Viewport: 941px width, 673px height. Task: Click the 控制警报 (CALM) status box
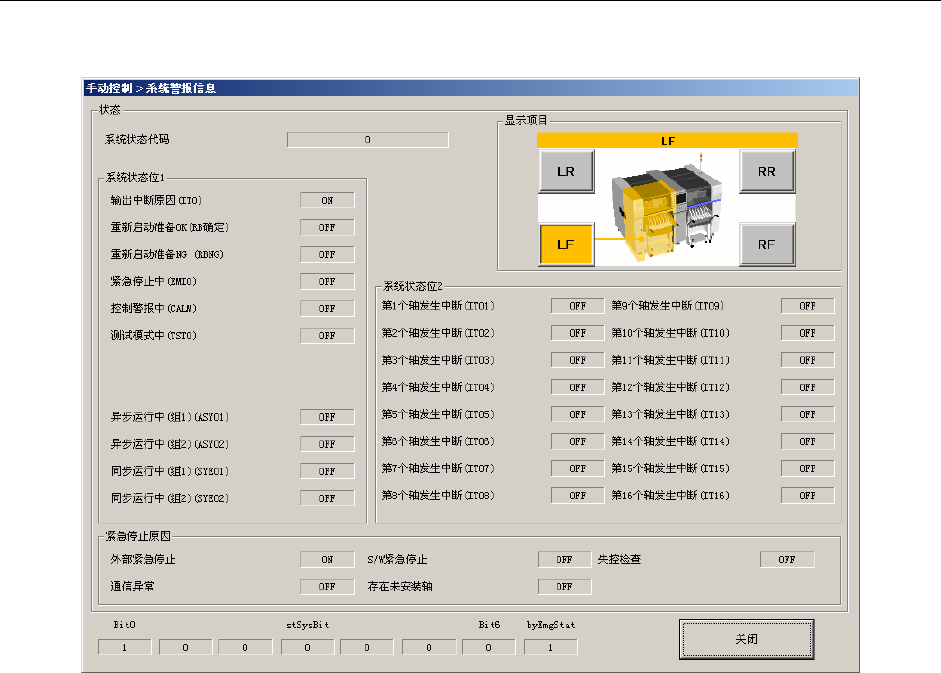pos(327,309)
